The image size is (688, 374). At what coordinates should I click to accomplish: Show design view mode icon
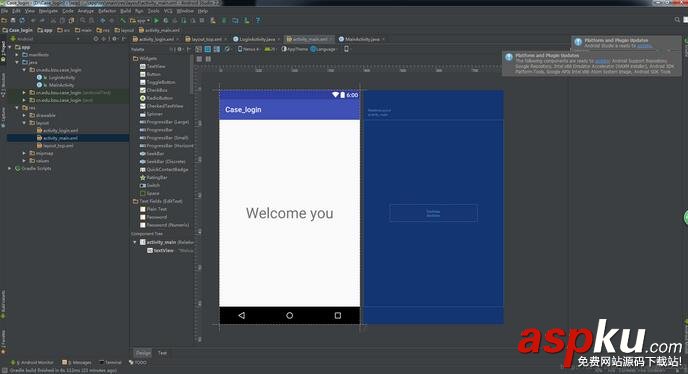click(199, 49)
